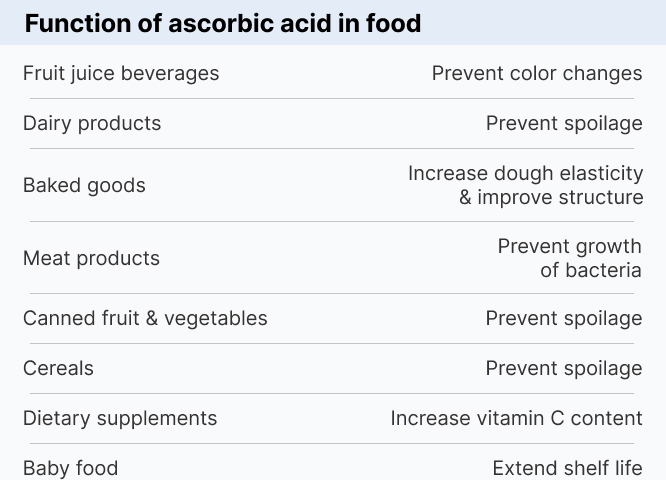Click the 'Extend shelf life' text
The height and width of the screenshot is (480, 666).
[x=567, y=468]
